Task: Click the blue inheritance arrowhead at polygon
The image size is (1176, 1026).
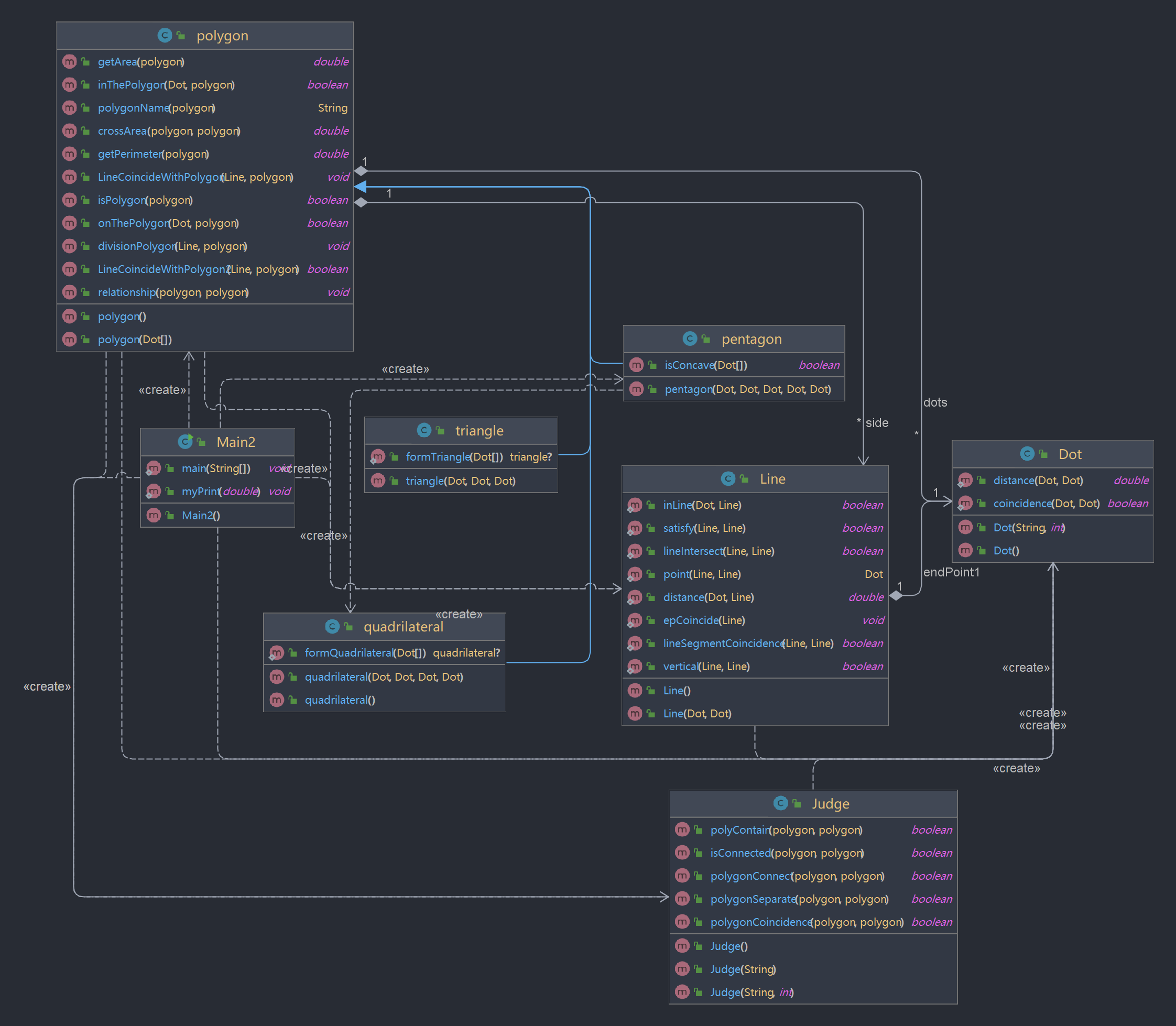Action: coord(361,187)
